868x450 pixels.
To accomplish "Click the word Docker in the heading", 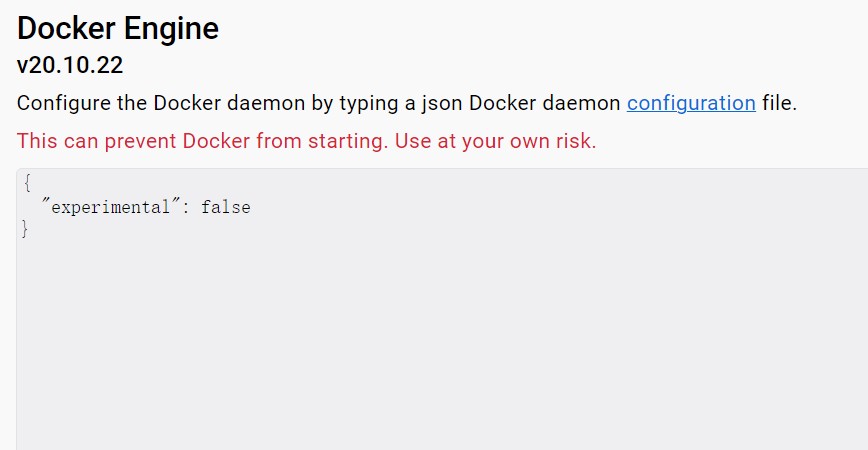I will [x=66, y=29].
